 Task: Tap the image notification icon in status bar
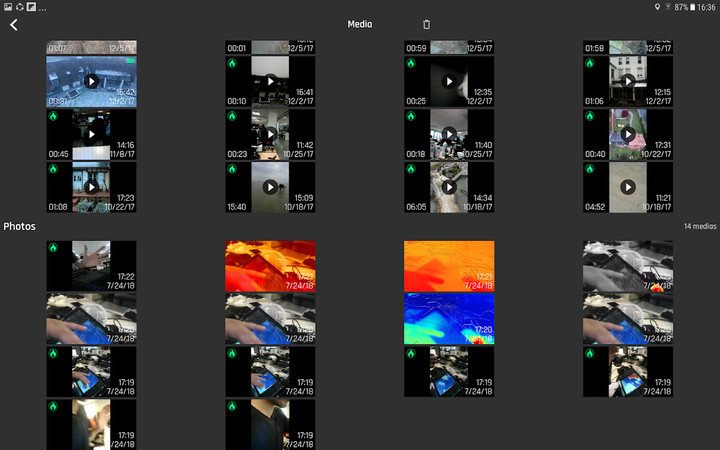(x=8, y=7)
